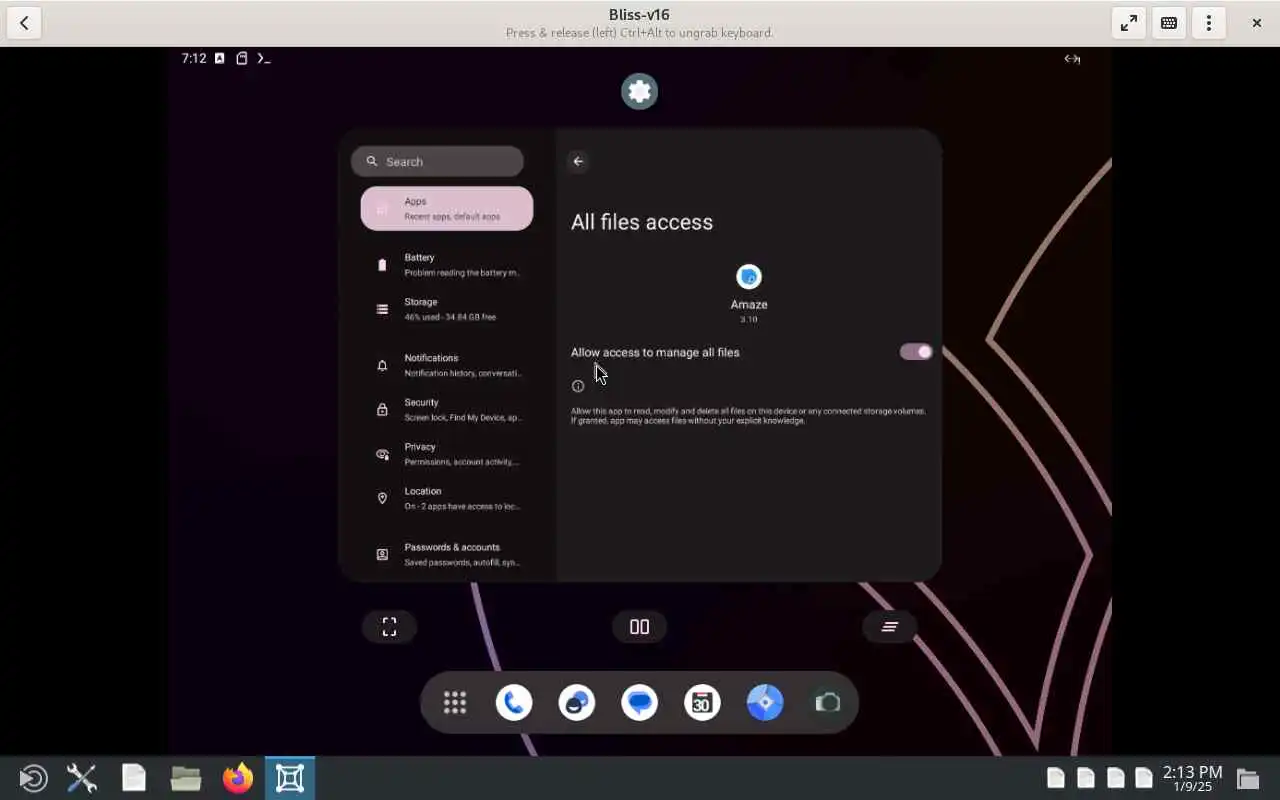This screenshot has height=800, width=1280.
Task: Open the Storage settings category
Action: pos(447,309)
